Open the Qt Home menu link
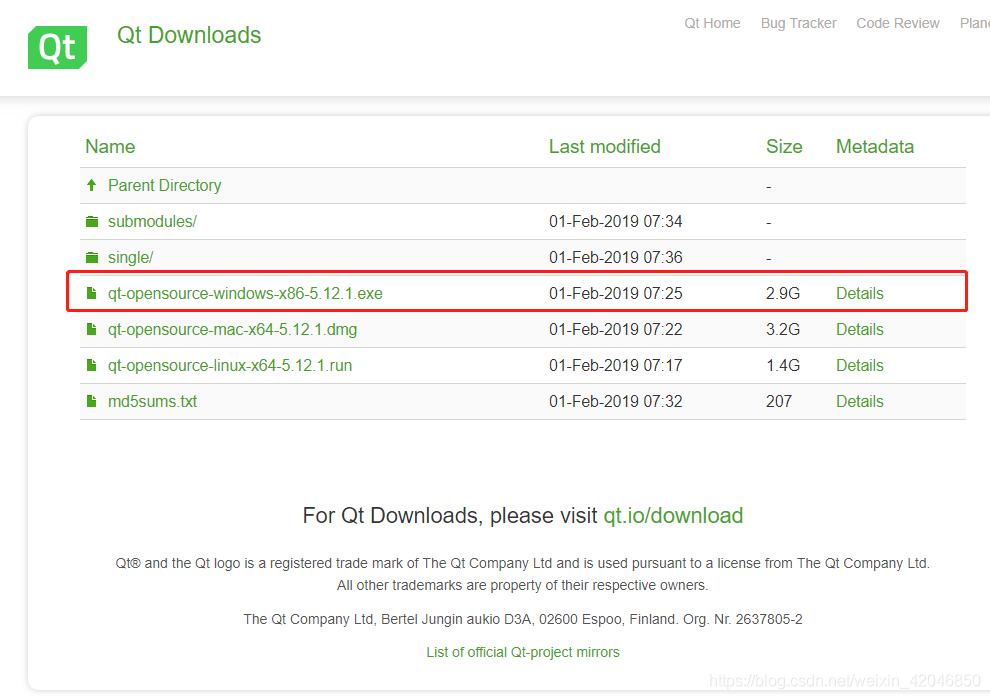 click(712, 23)
